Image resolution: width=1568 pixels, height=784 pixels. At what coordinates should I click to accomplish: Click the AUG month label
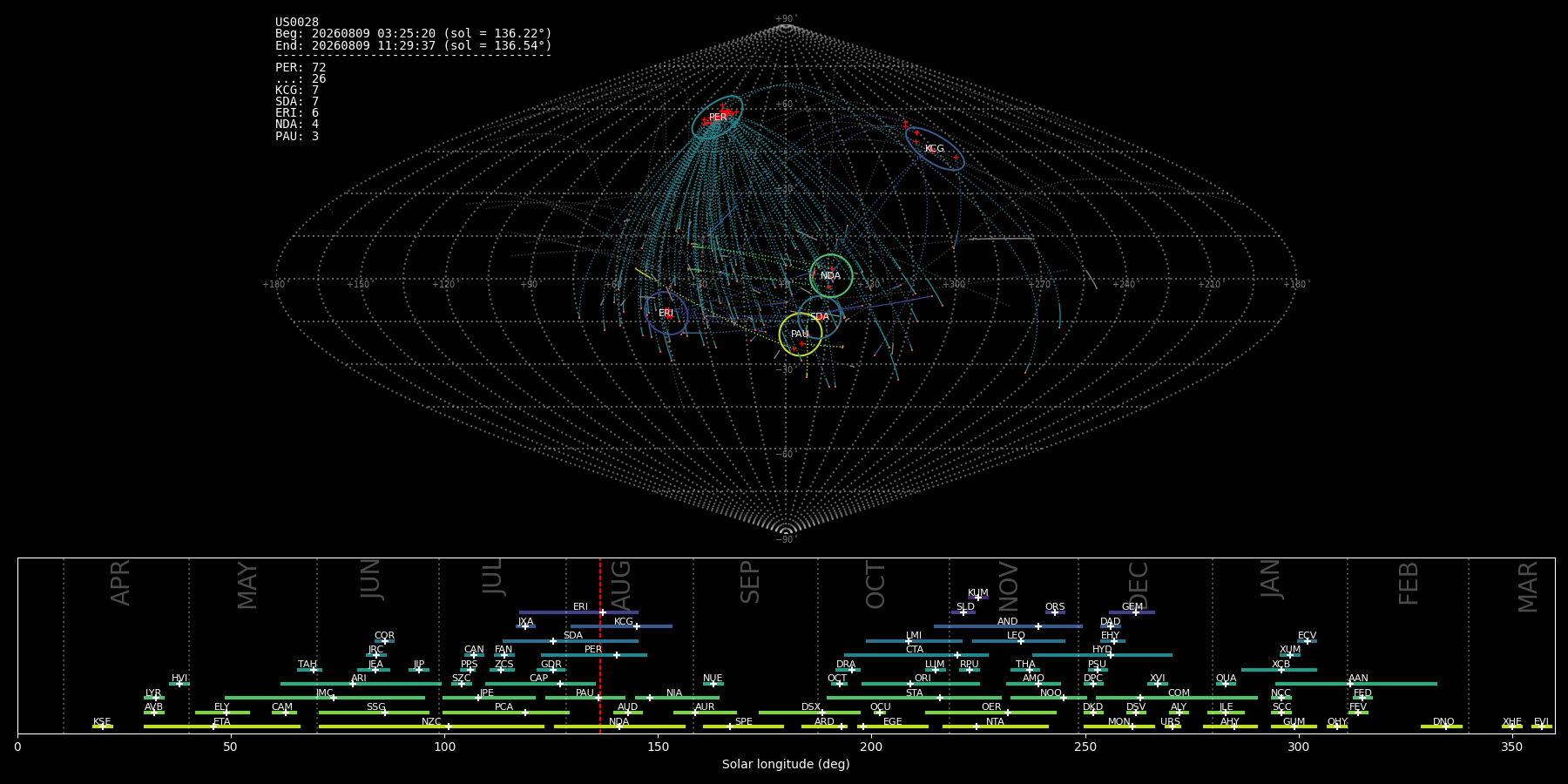621,585
